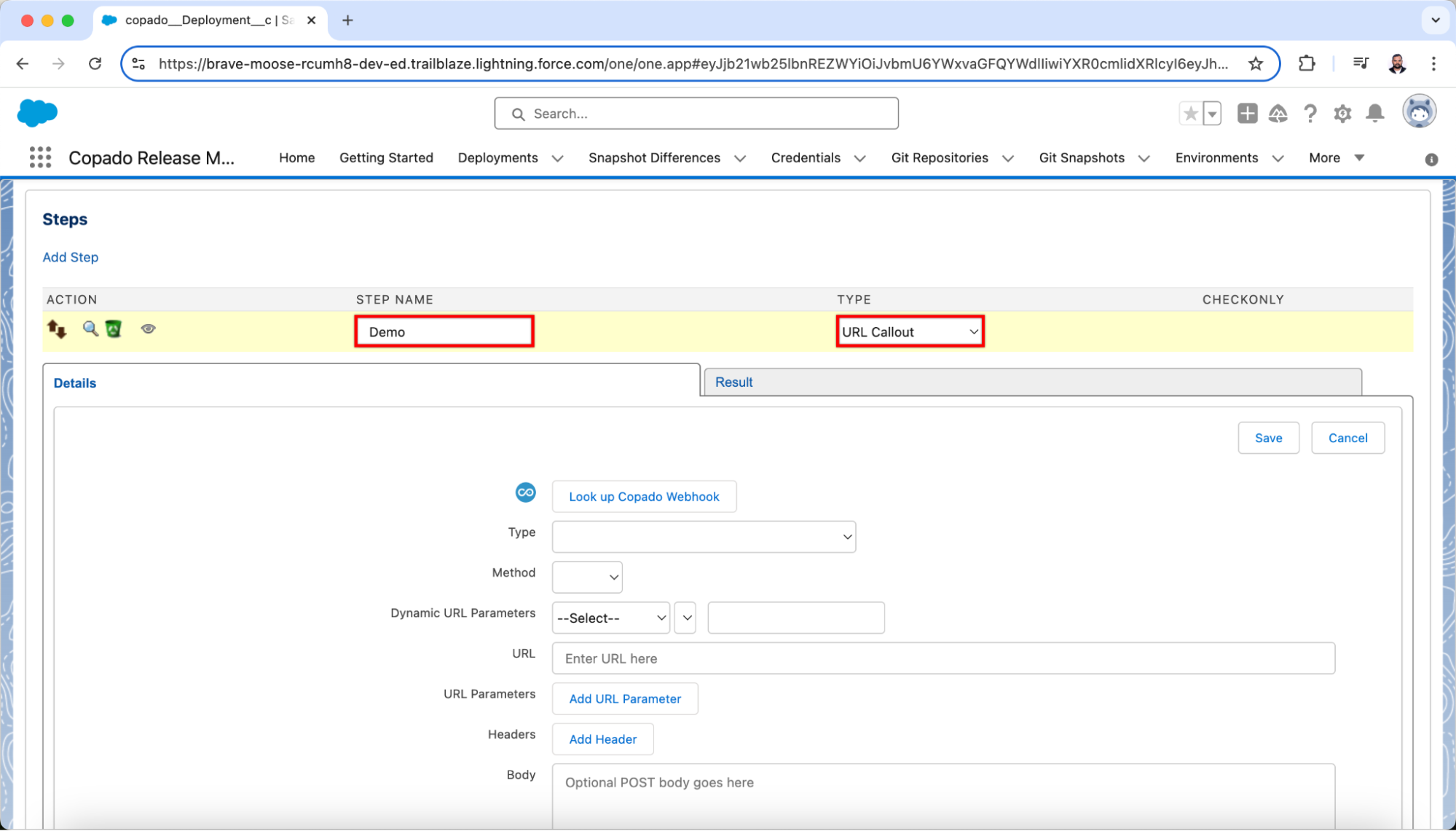Click the Look up Copado Webhook button
Image resolution: width=1456 pixels, height=831 pixels.
point(644,496)
